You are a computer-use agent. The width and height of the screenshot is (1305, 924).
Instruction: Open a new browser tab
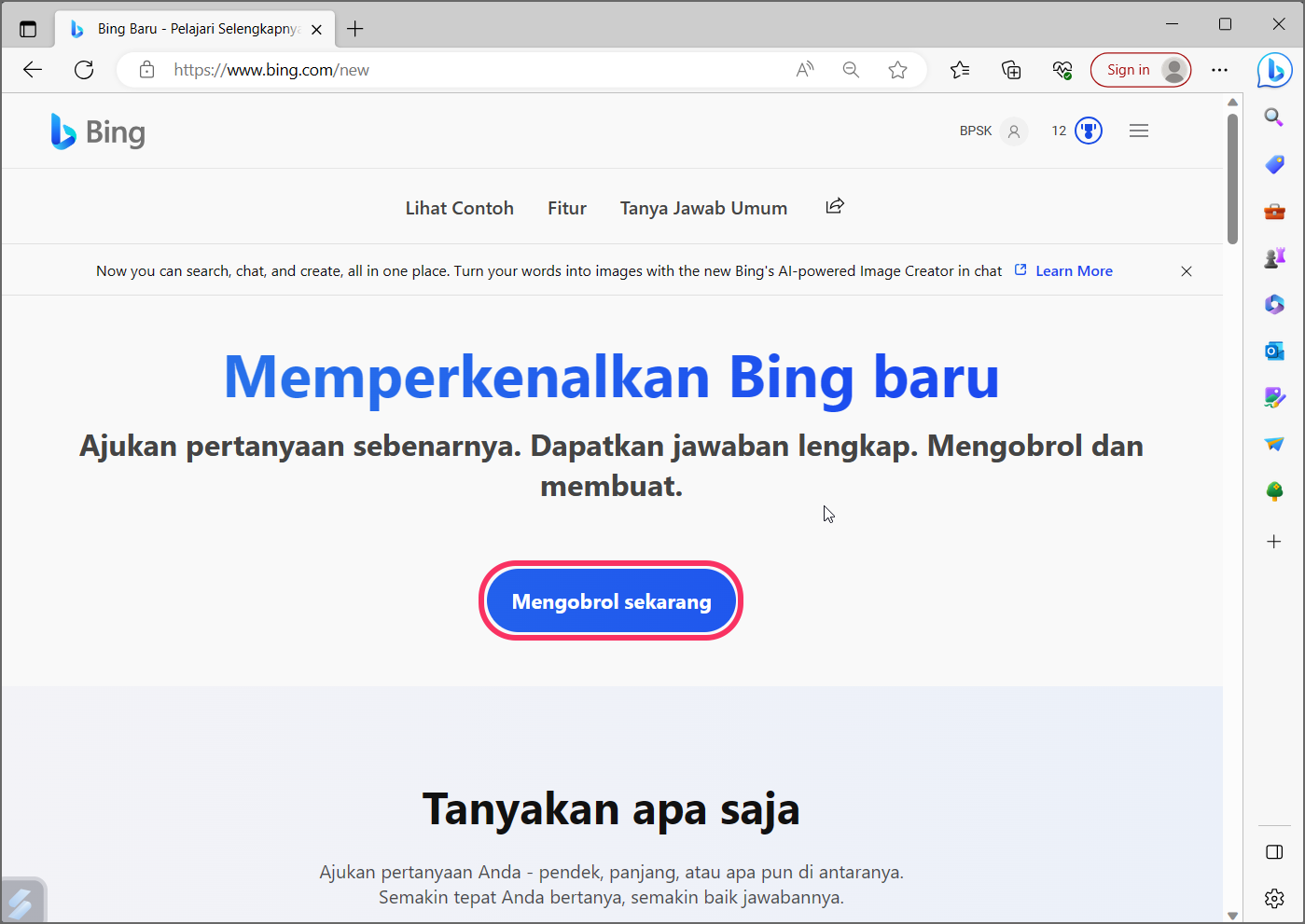pyautogui.click(x=355, y=29)
